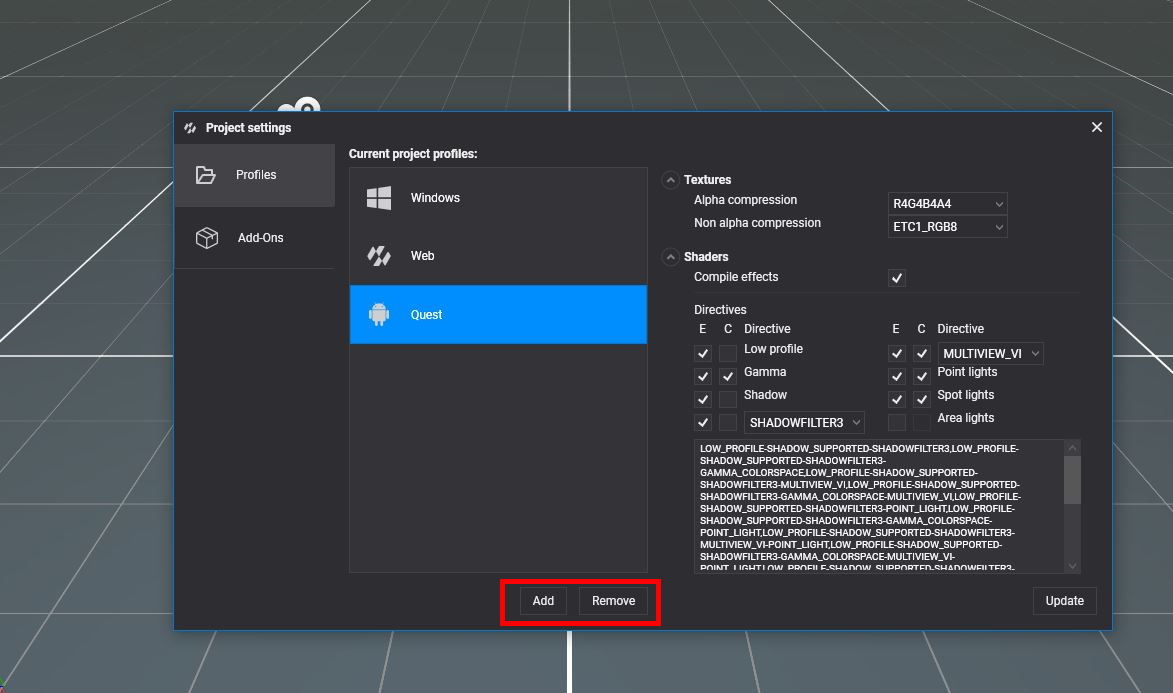Collapse the Shaders section

coord(670,257)
